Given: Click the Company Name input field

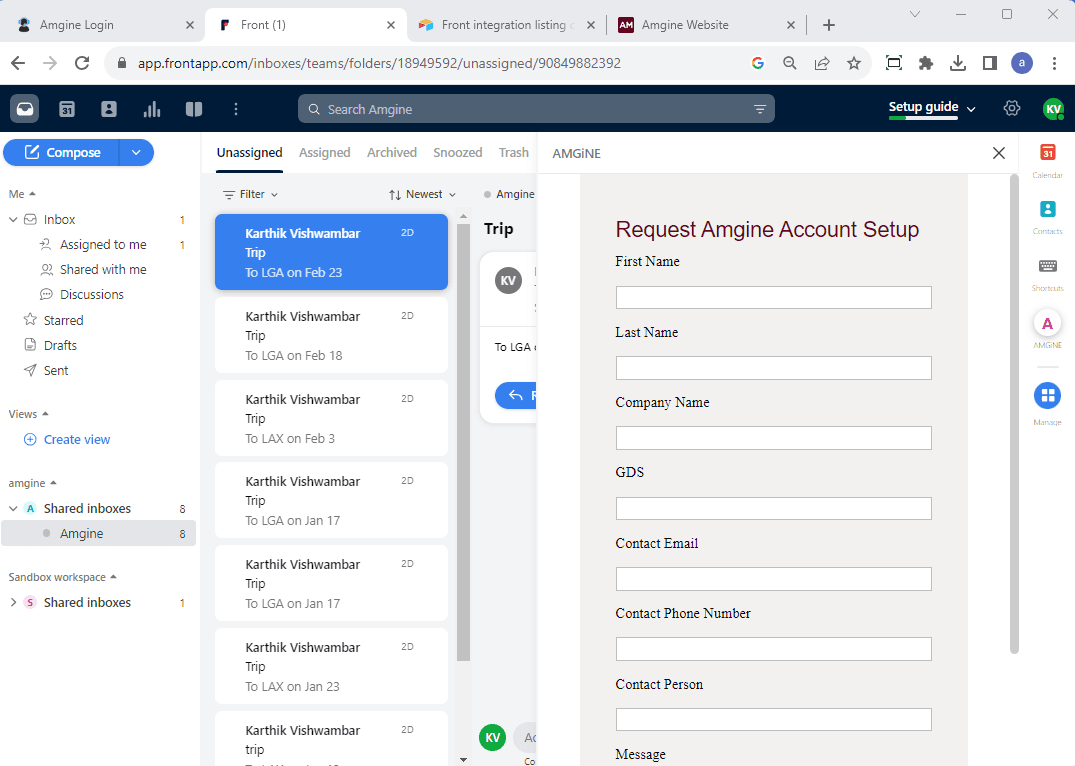Looking at the screenshot, I should pos(773,438).
